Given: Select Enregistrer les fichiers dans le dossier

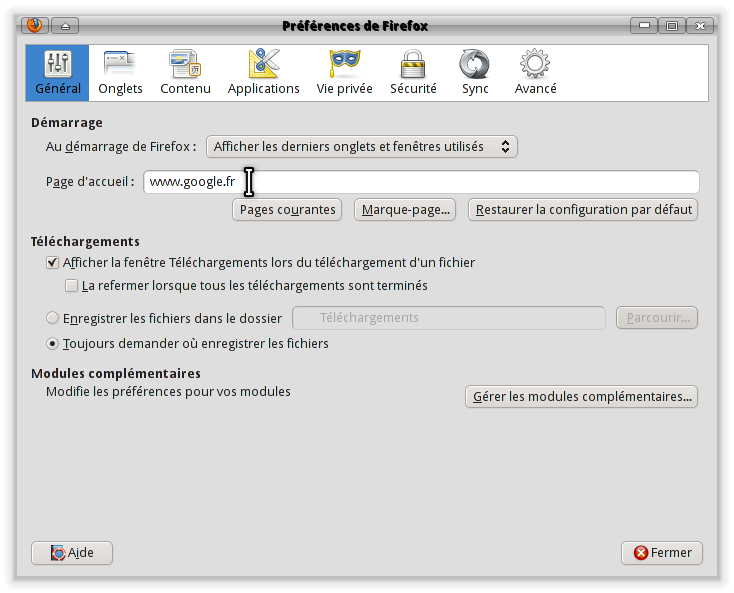Looking at the screenshot, I should (52, 318).
